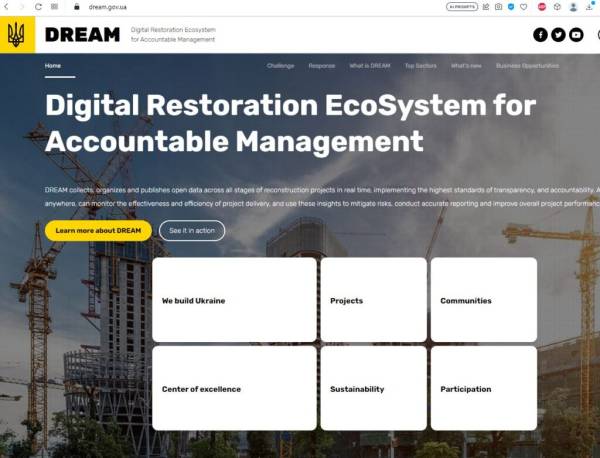Click the padlock site security icon
Viewport: 600px width, 458px height.
[77, 7]
